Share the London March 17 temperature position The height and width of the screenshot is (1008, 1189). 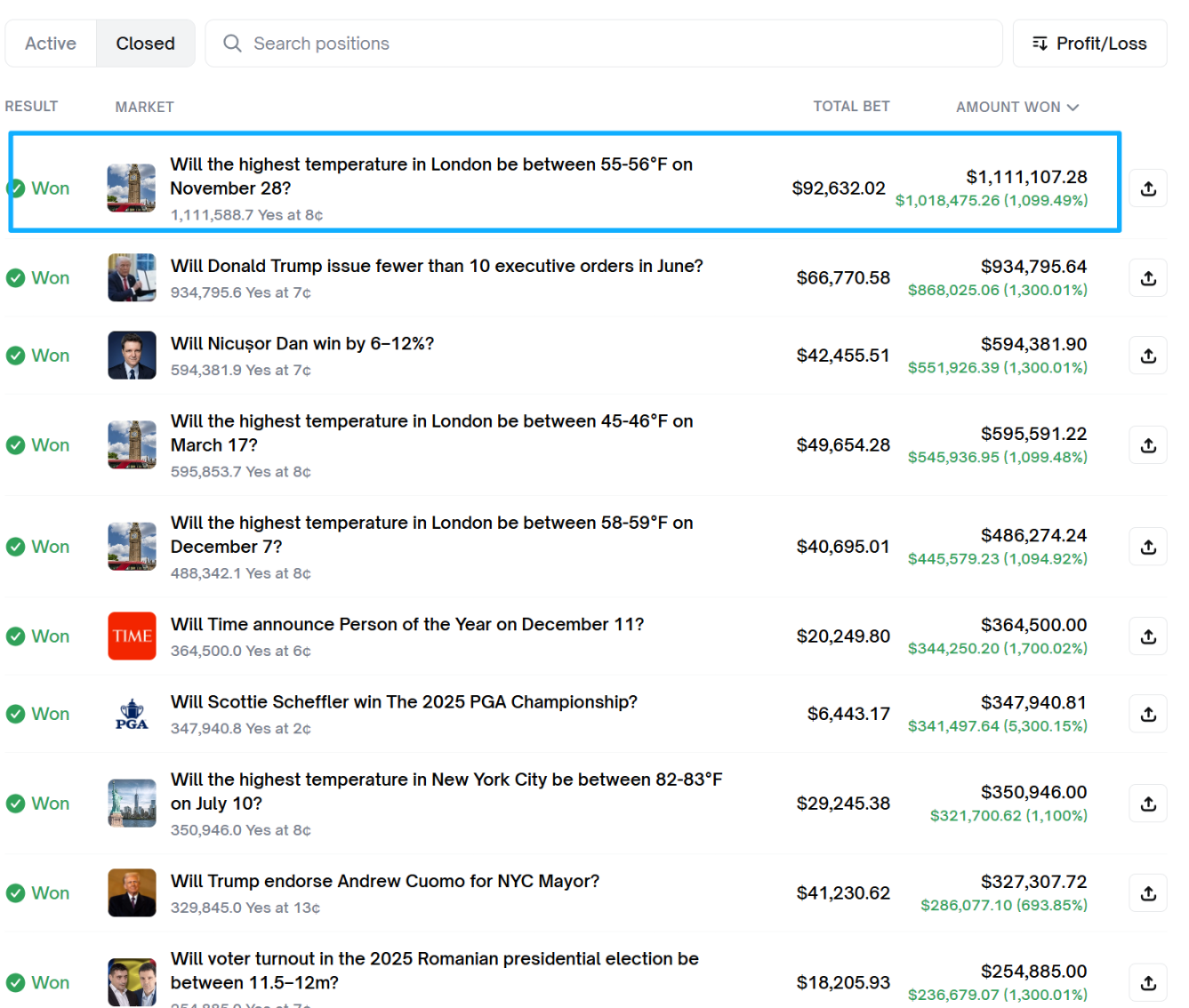click(1148, 445)
